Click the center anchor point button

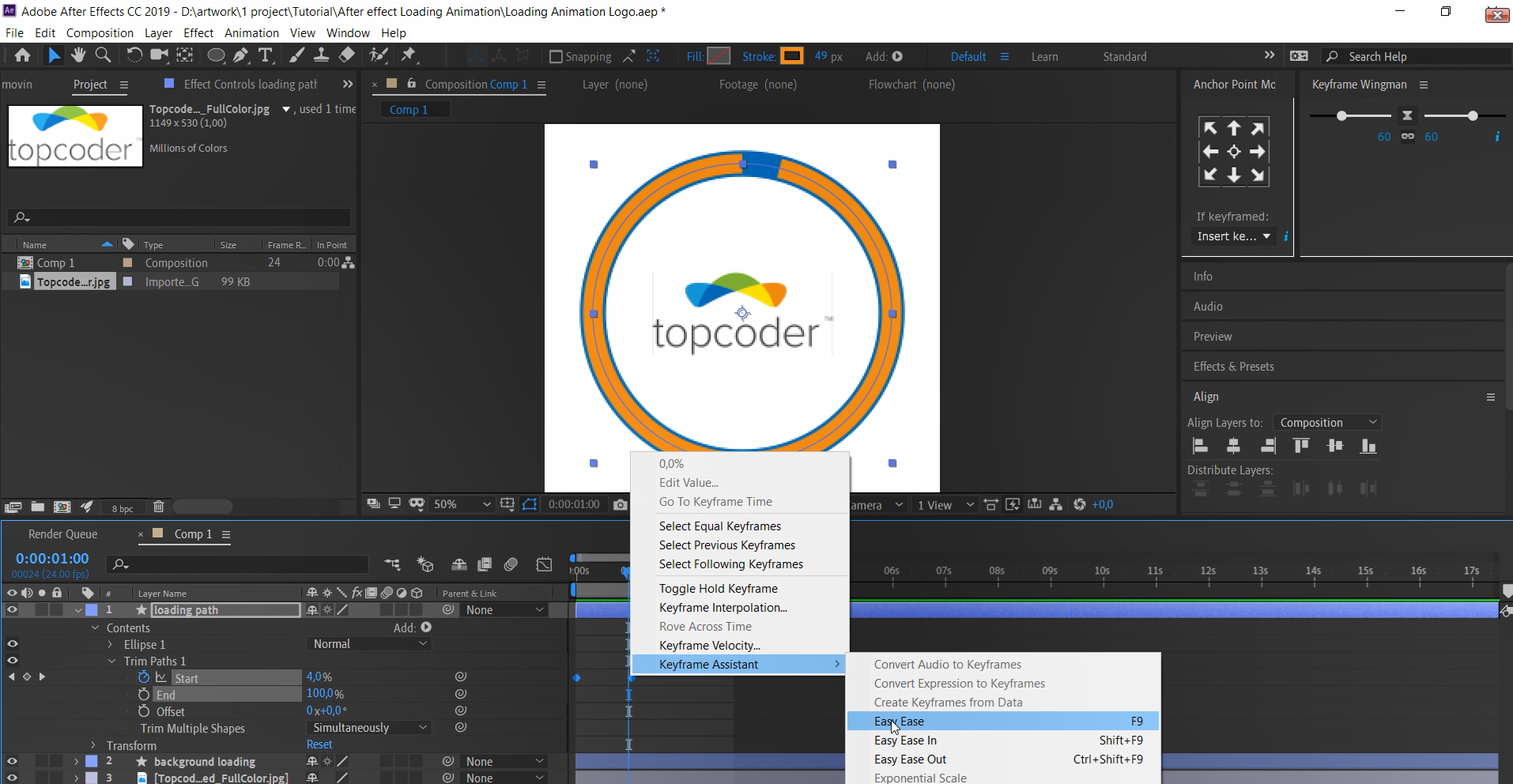click(x=1234, y=152)
